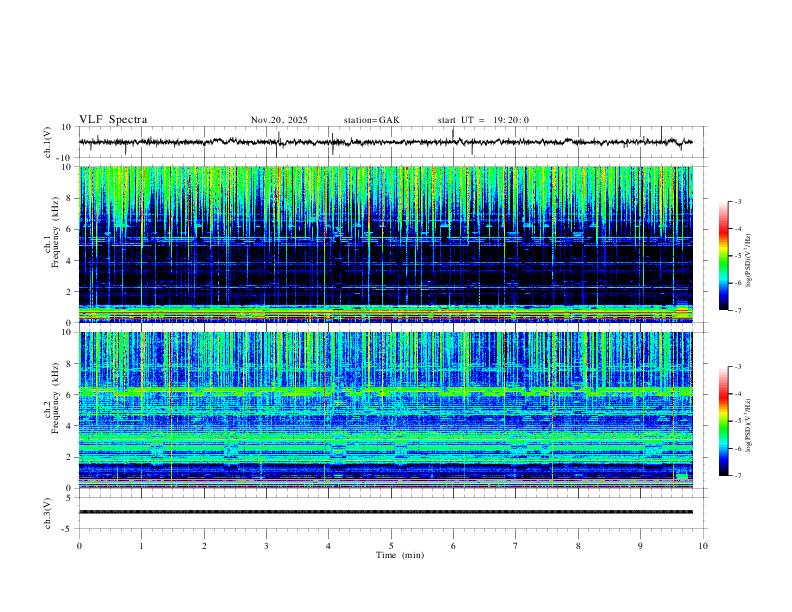The height and width of the screenshot is (612, 792).
Task: Click the "Time (min)" axis label
Action: (400, 555)
